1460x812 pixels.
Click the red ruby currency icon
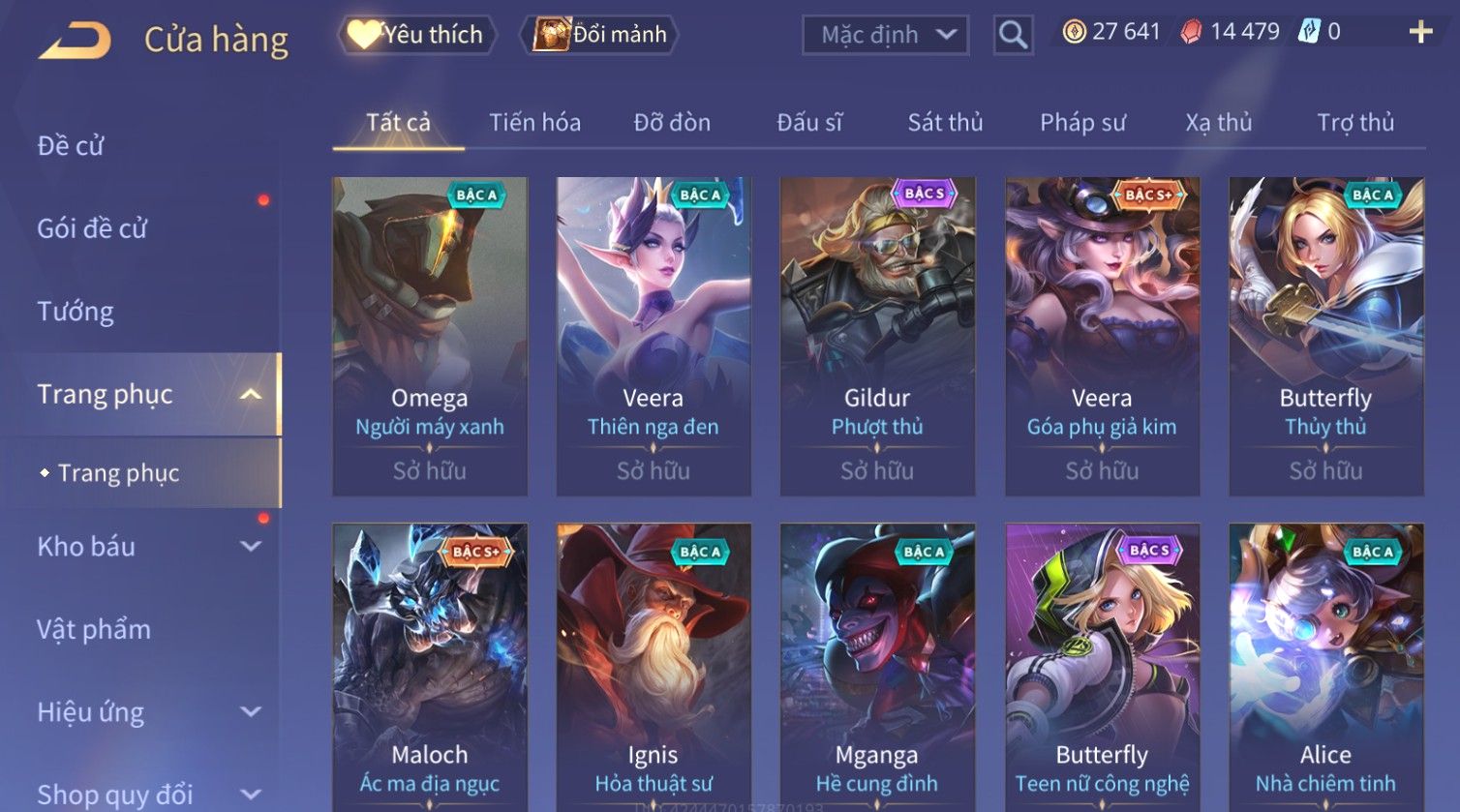pos(1191,32)
